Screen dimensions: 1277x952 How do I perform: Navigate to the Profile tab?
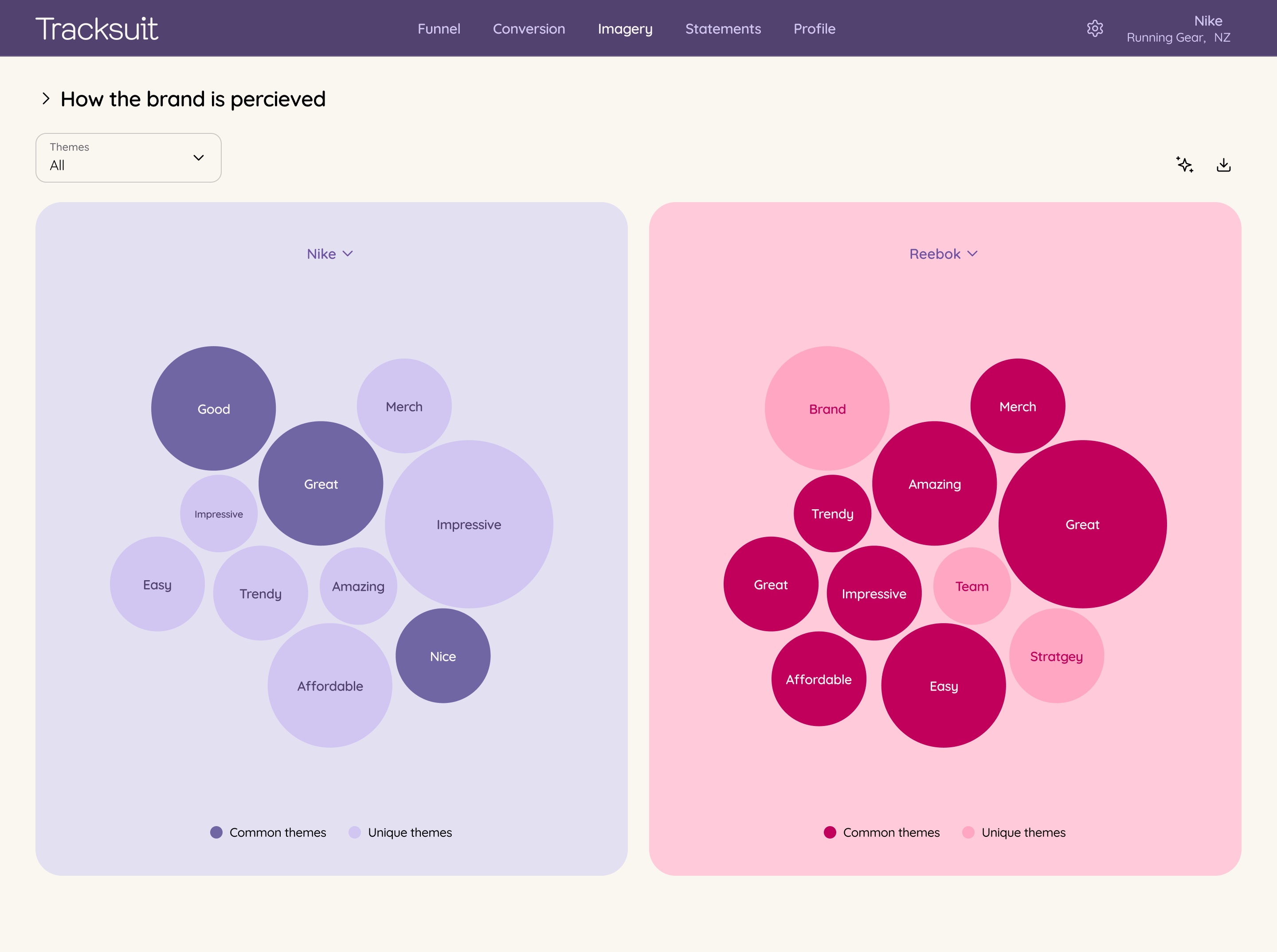[x=814, y=29]
